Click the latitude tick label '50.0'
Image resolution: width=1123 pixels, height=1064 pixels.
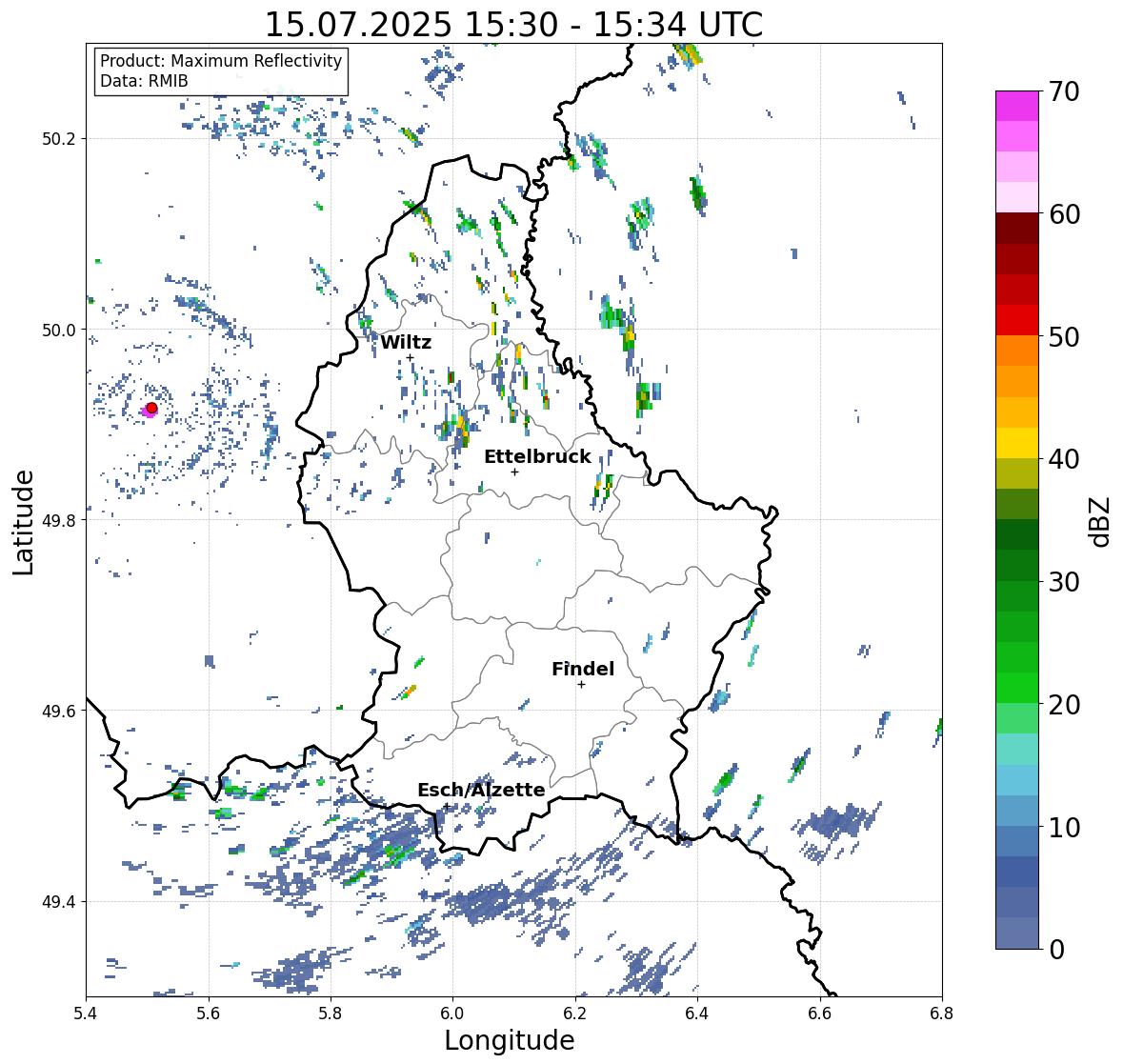click(59, 330)
